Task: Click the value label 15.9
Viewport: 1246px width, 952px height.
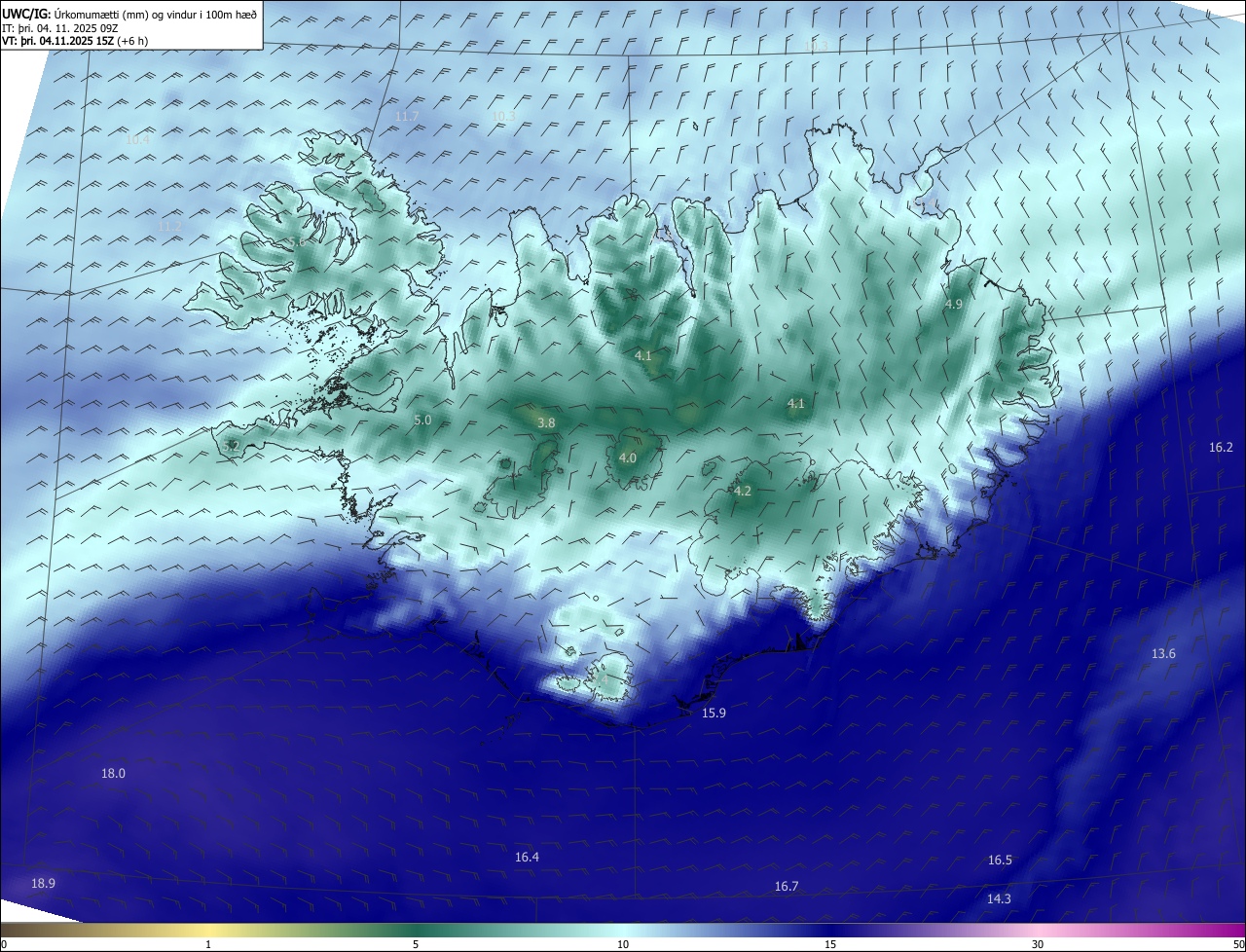Action: pos(714,714)
